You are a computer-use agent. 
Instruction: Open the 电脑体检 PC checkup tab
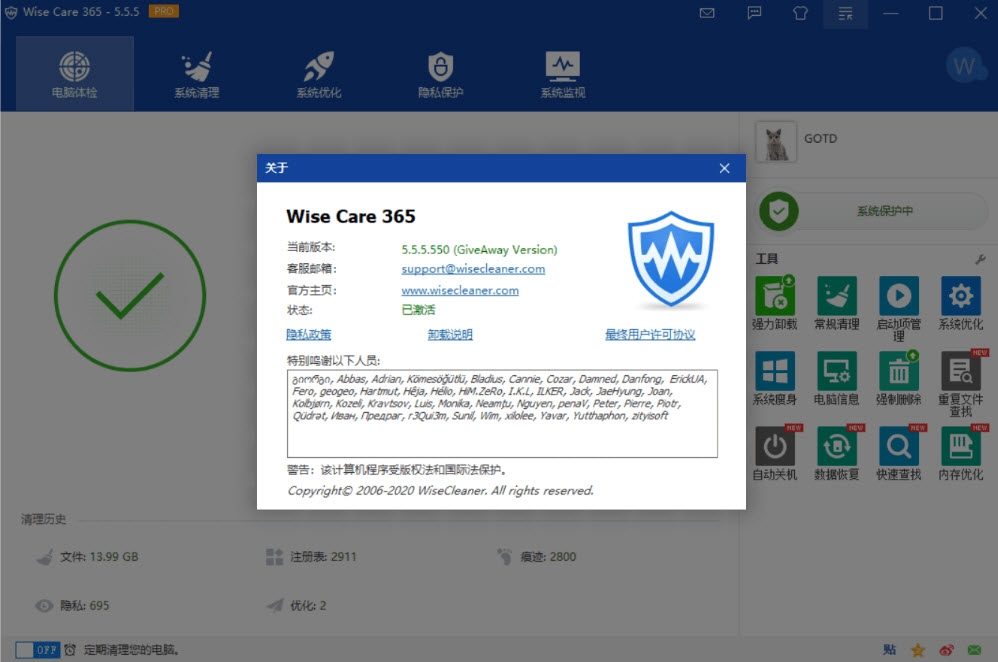click(x=74, y=74)
